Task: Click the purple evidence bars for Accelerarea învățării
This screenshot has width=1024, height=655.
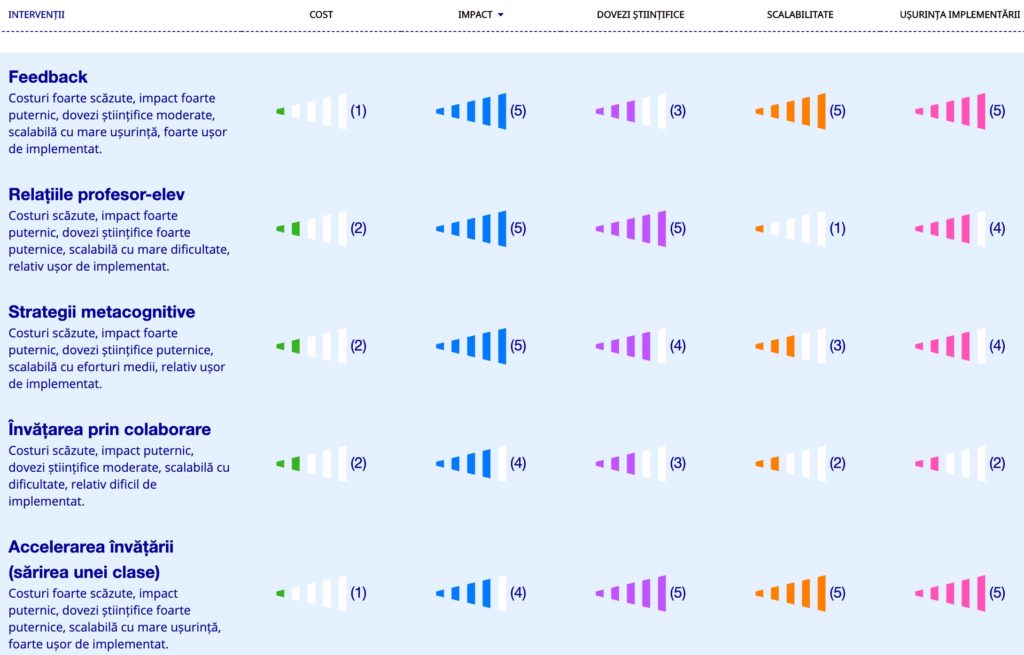Action: [631, 593]
